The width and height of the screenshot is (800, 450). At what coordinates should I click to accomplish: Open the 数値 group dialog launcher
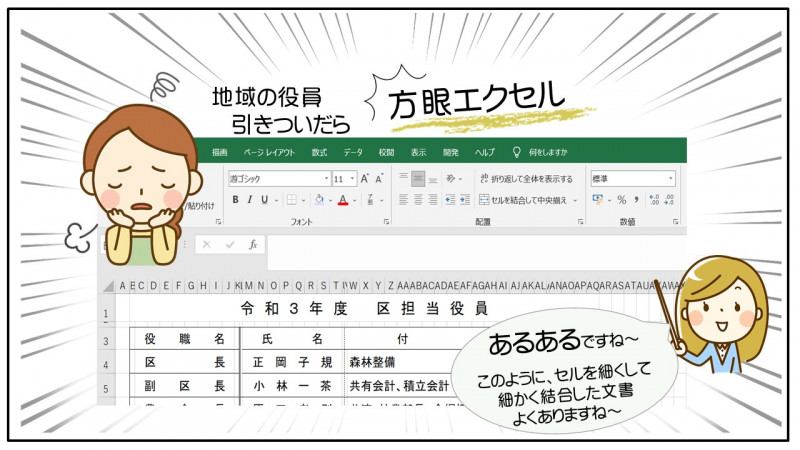(x=676, y=222)
